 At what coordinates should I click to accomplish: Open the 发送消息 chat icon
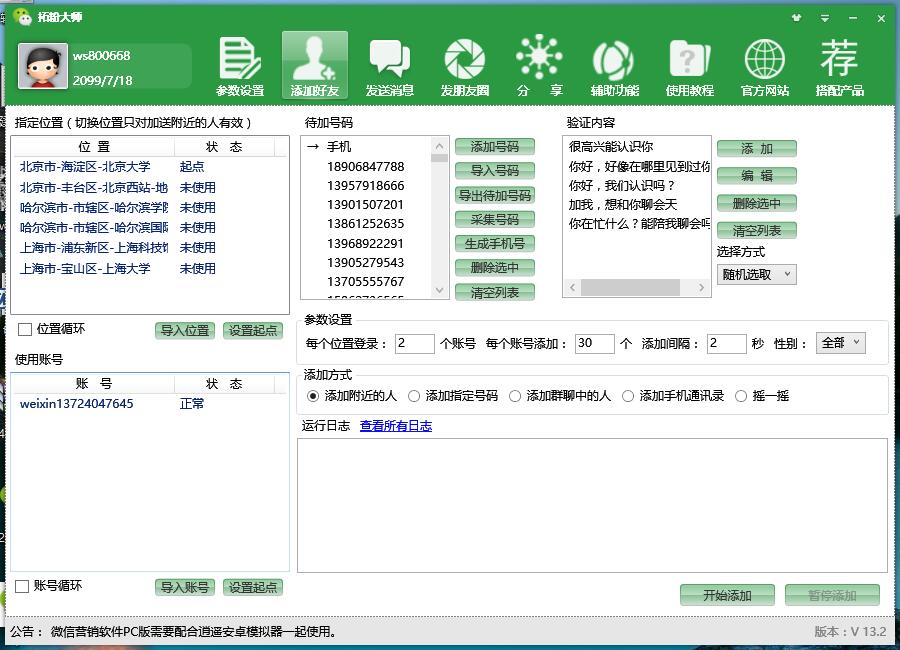tap(390, 66)
